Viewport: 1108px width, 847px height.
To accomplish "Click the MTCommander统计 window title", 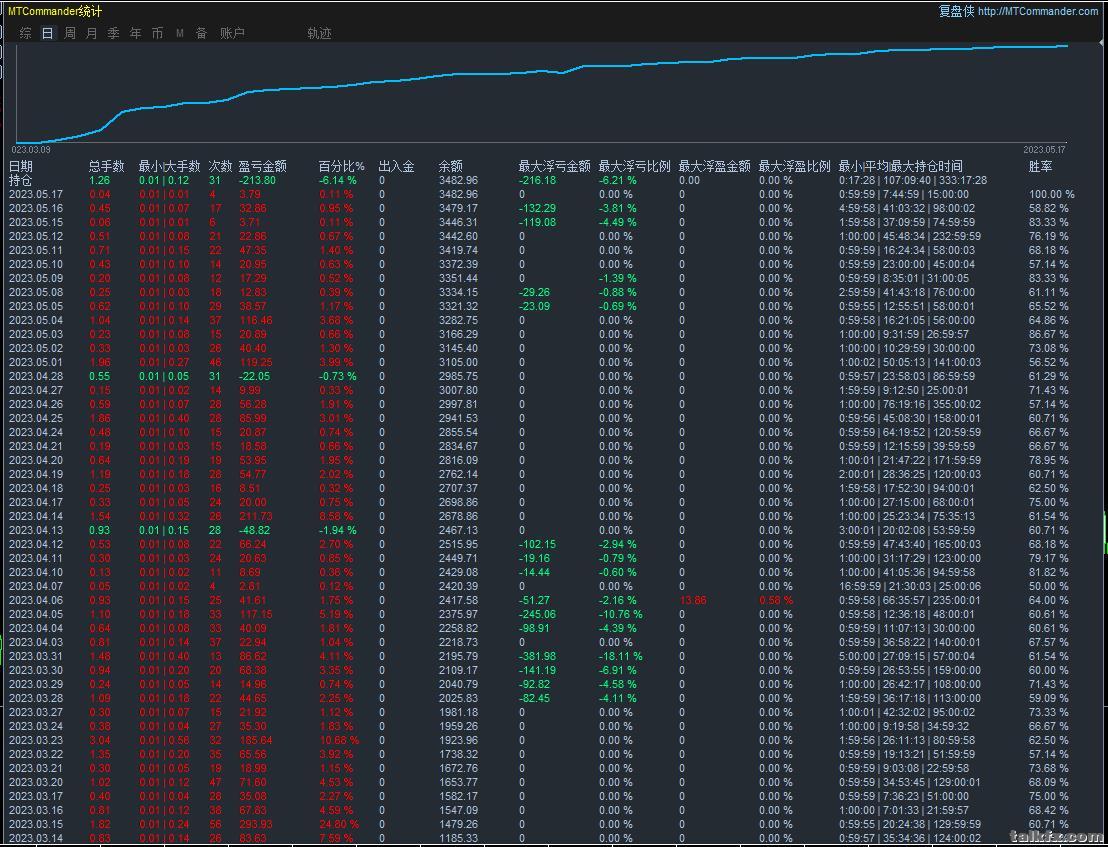I will point(54,11).
